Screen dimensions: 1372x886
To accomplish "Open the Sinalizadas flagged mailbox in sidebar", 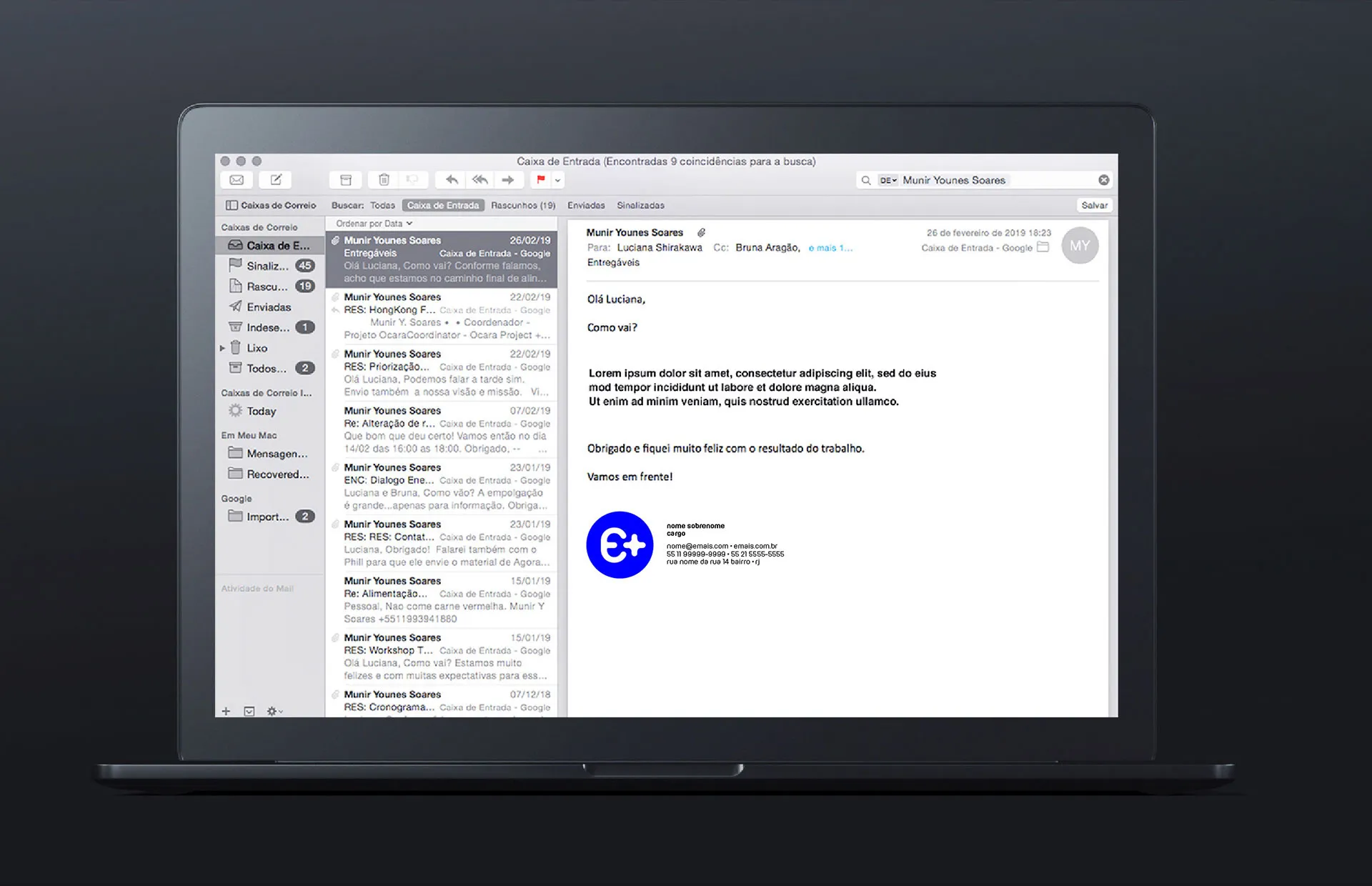I will [x=268, y=266].
